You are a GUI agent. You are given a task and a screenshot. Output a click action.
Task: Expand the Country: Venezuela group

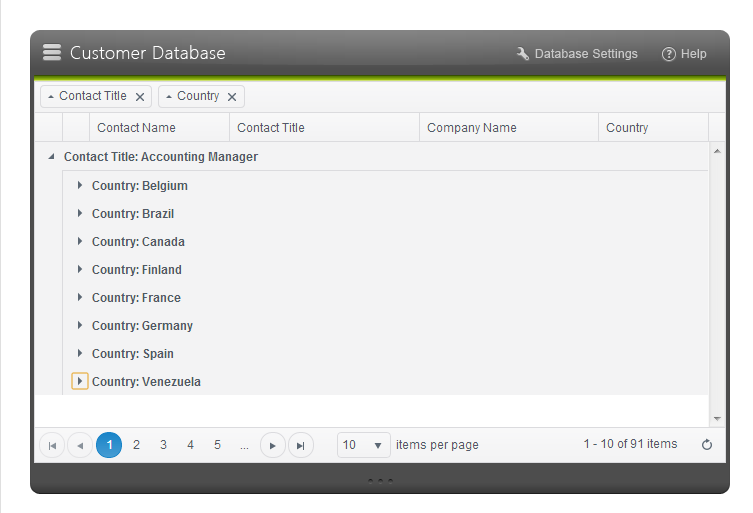point(80,381)
